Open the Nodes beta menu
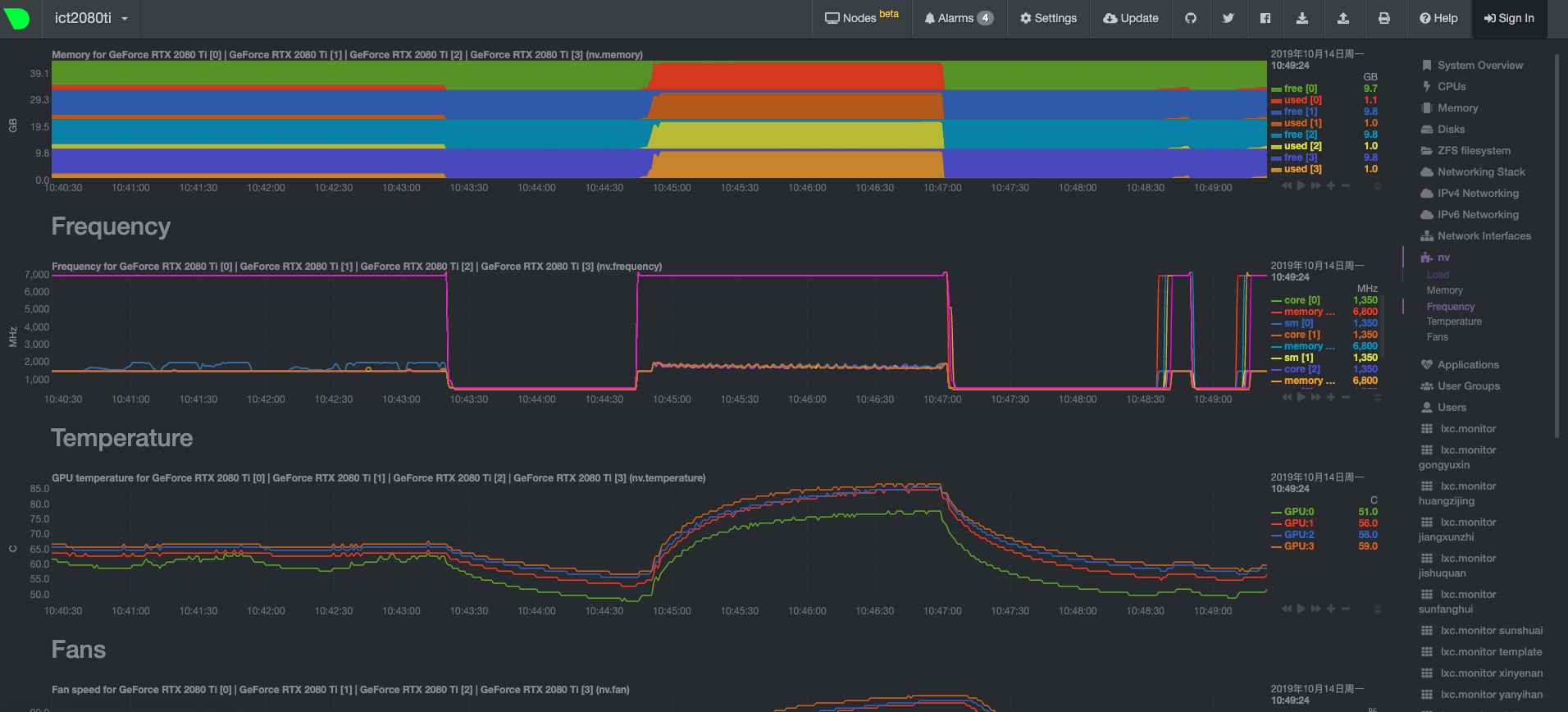This screenshot has height=712, width=1568. pos(862,18)
